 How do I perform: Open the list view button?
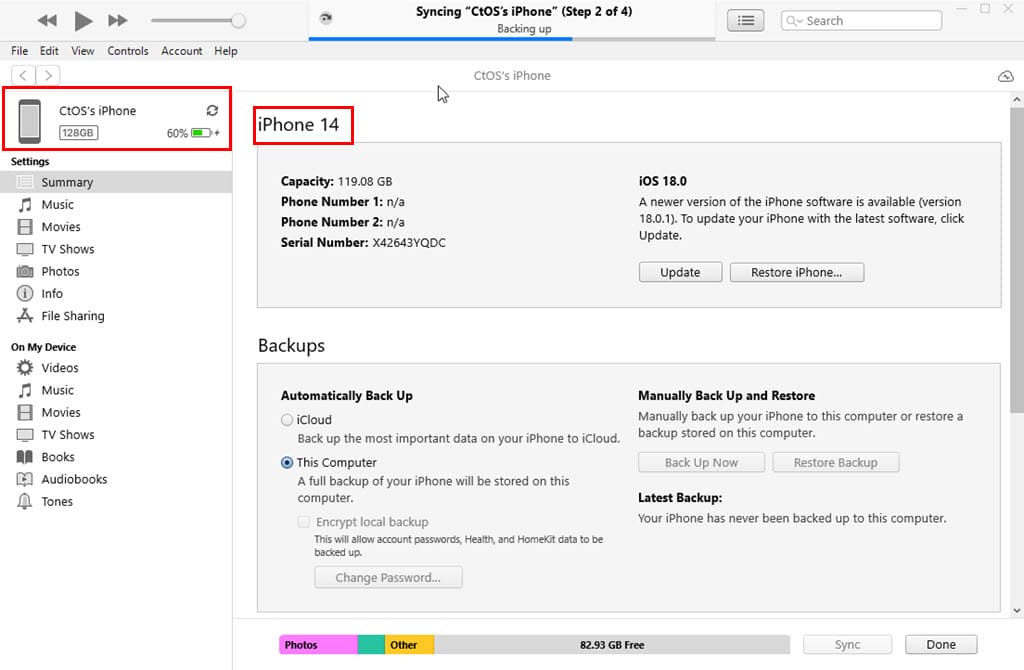pyautogui.click(x=746, y=21)
